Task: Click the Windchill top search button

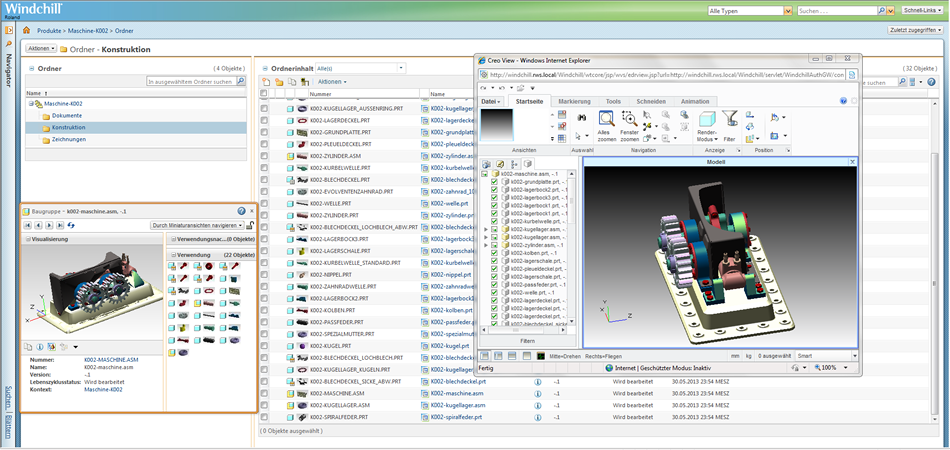Action: pyautogui.click(x=882, y=10)
